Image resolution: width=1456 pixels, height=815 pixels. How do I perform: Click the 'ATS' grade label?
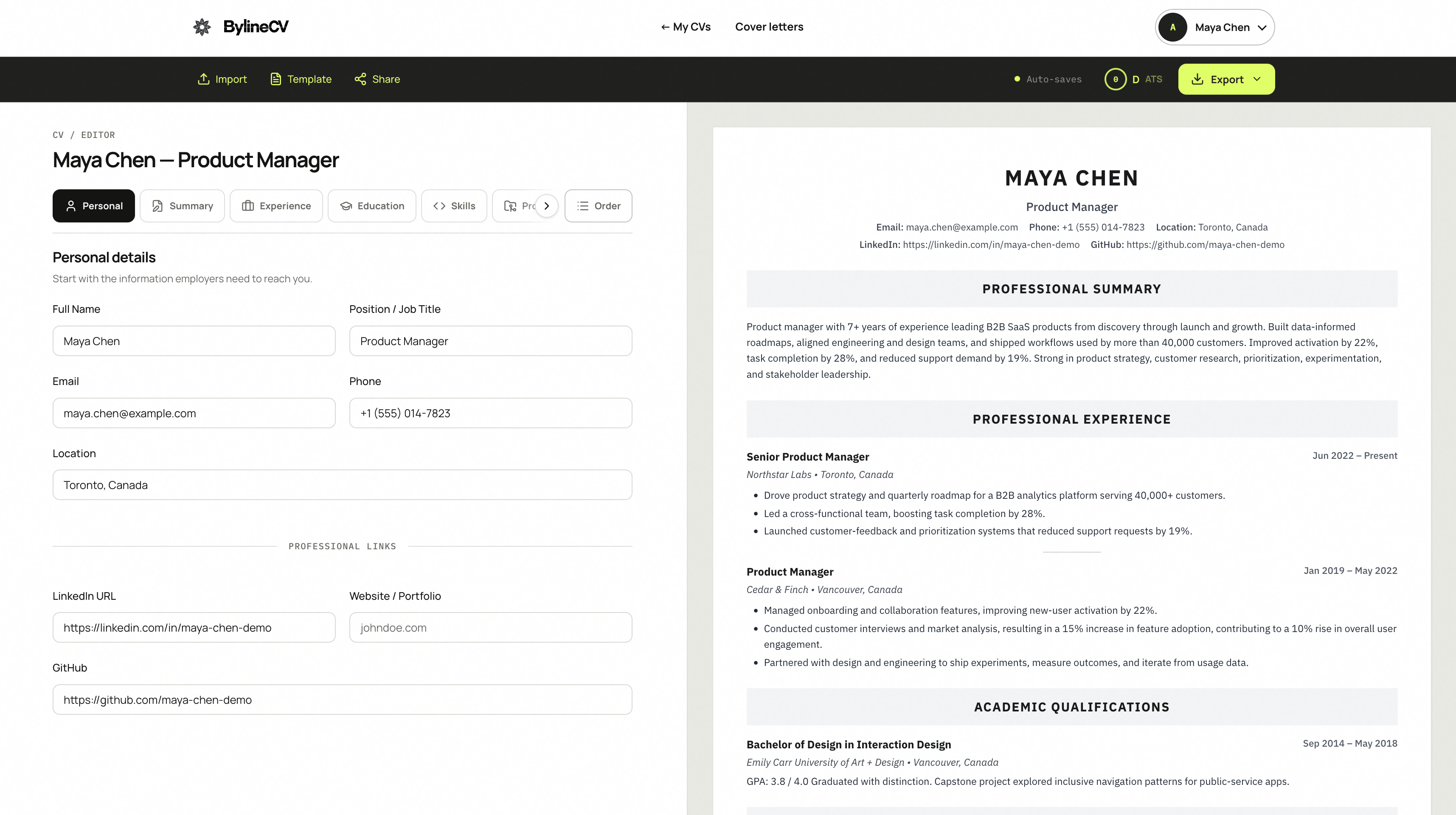1154,79
